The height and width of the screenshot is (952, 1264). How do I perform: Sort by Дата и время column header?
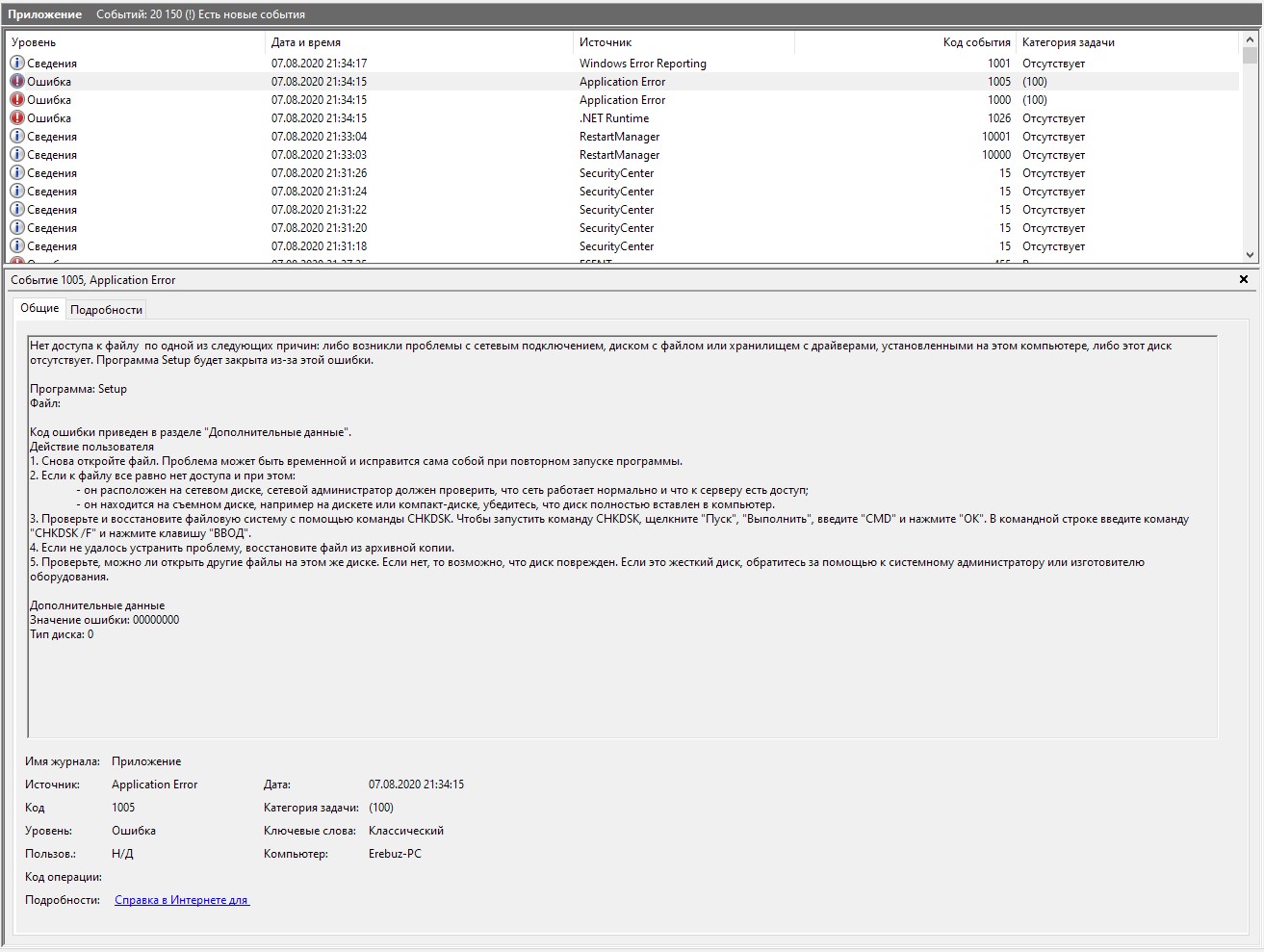[x=419, y=42]
